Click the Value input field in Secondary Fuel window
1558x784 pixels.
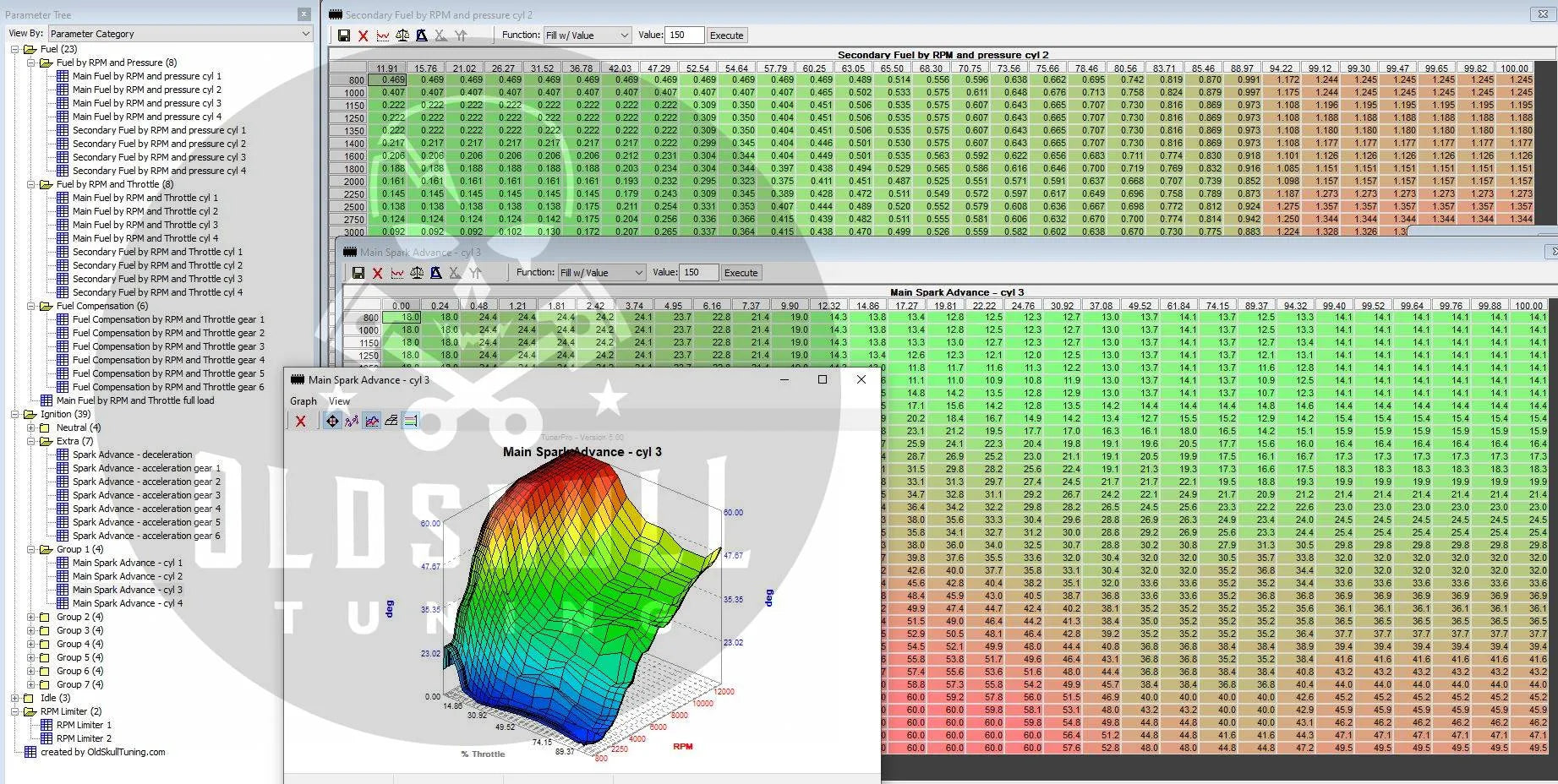tap(685, 35)
